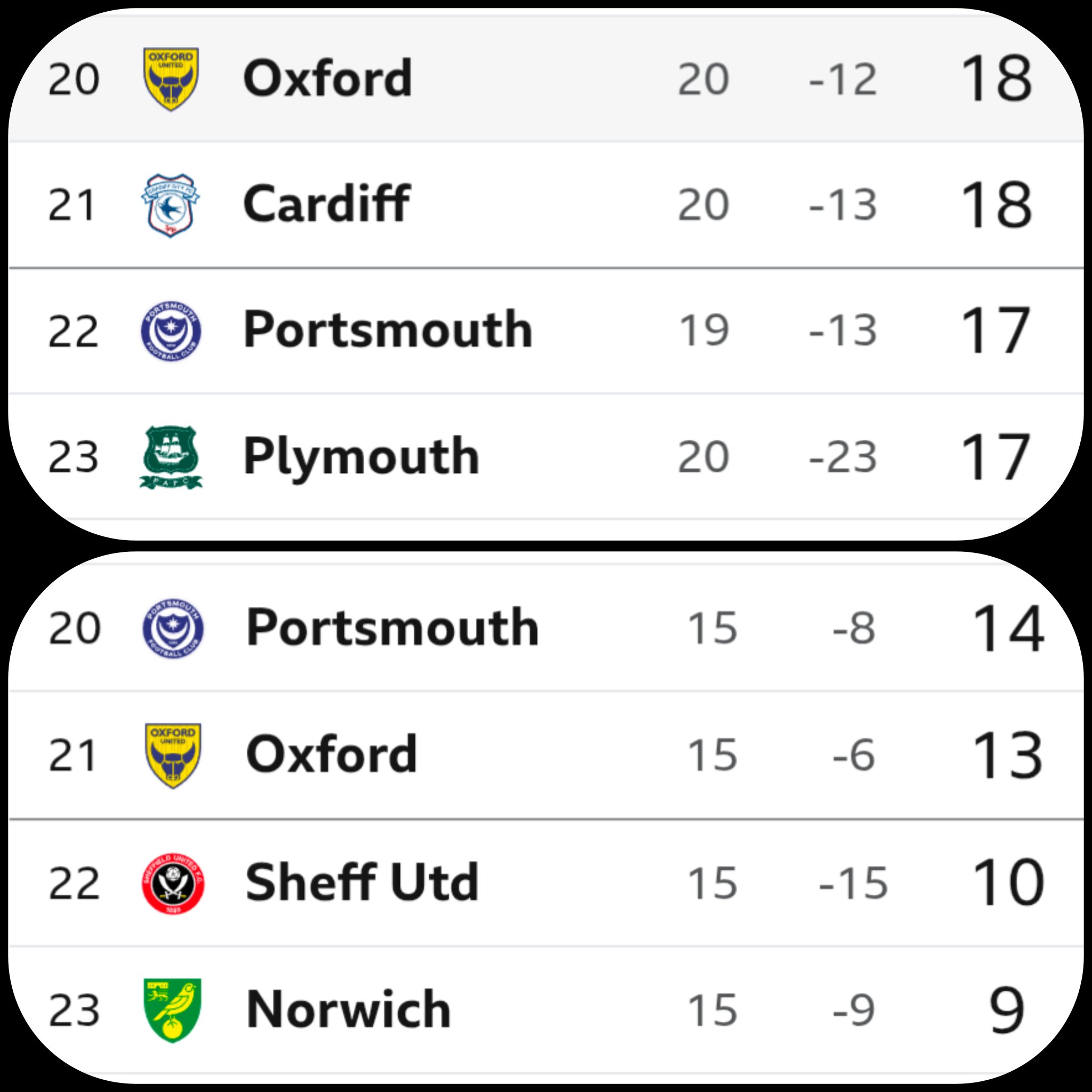Click the Plymouth Argyle club crest
Viewport: 1092px width, 1092px height.
(x=171, y=457)
